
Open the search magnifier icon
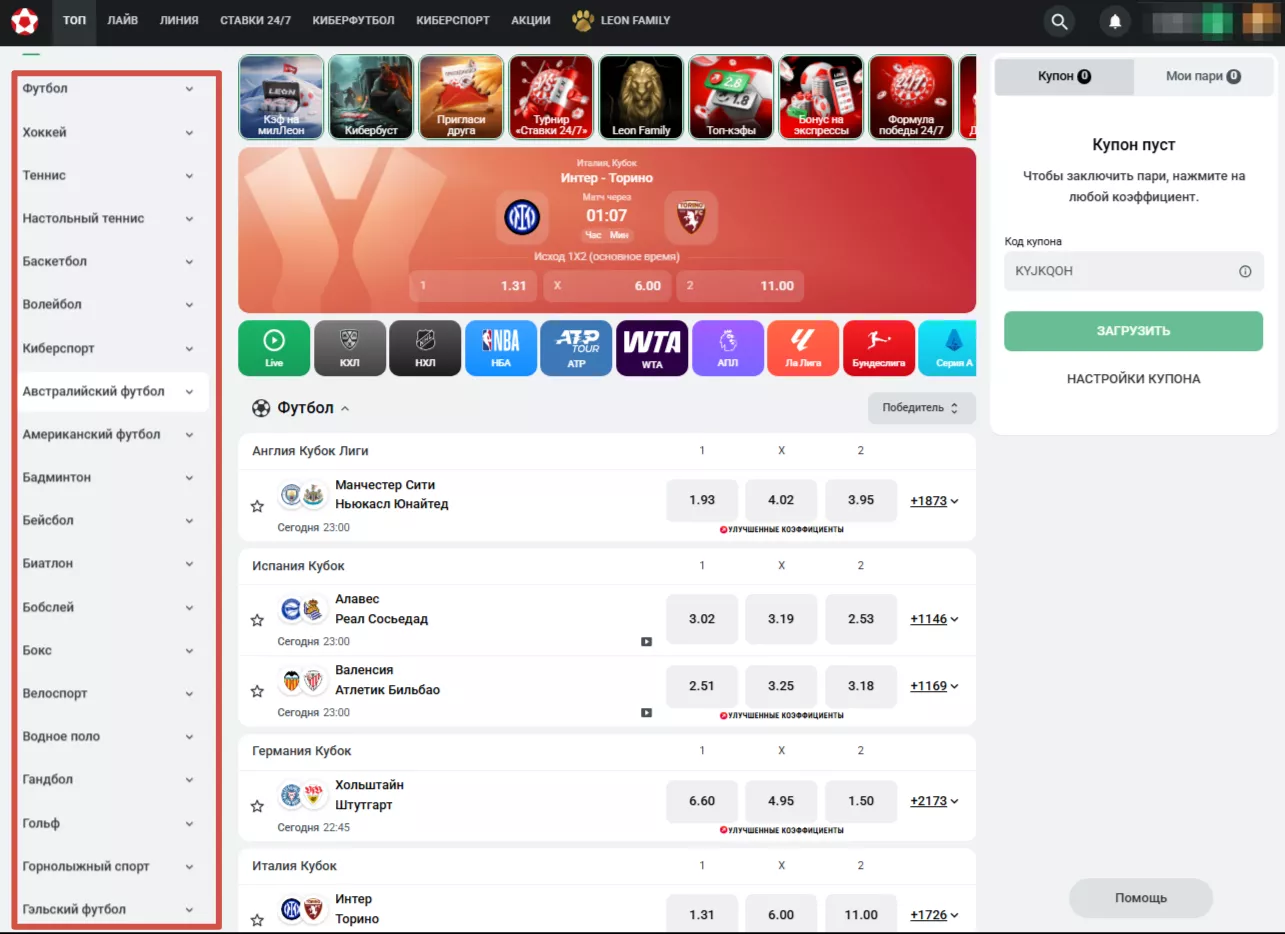(x=1059, y=21)
